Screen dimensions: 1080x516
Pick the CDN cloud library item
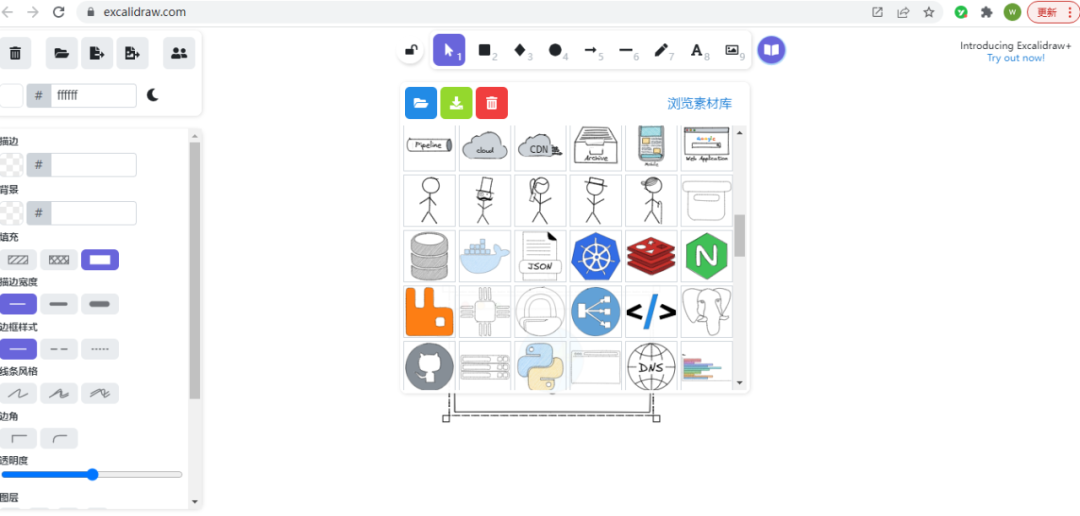540,148
